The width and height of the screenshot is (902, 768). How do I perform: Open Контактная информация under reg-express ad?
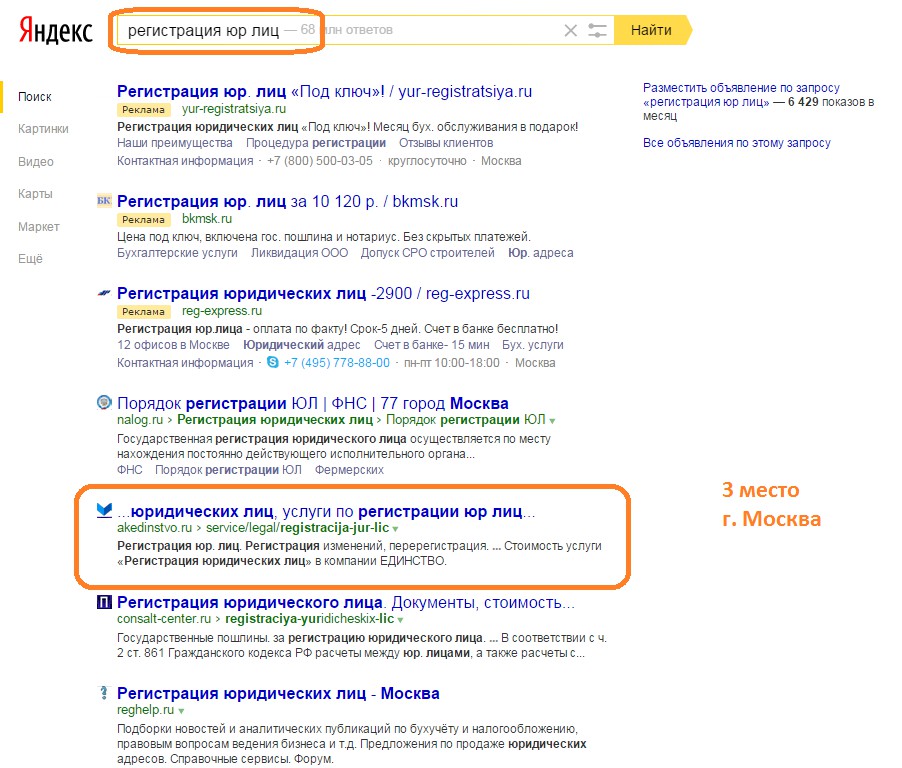pyautogui.click(x=185, y=363)
